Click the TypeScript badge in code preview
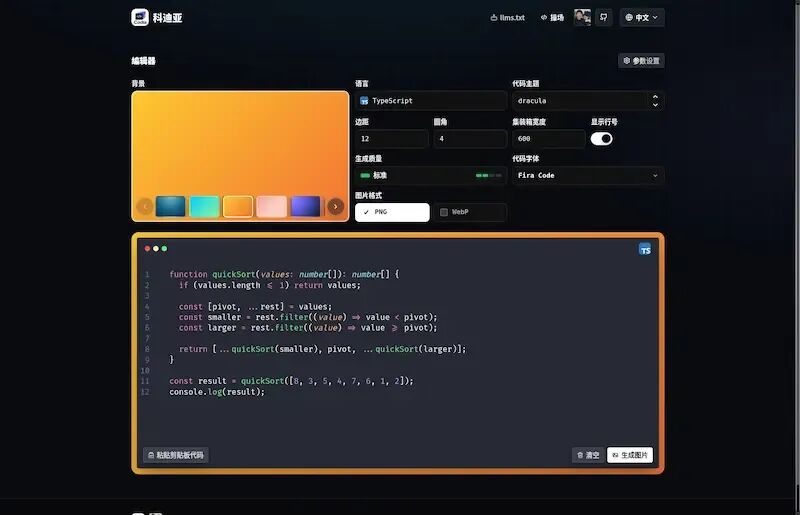Image resolution: width=800 pixels, height=515 pixels. tap(645, 249)
